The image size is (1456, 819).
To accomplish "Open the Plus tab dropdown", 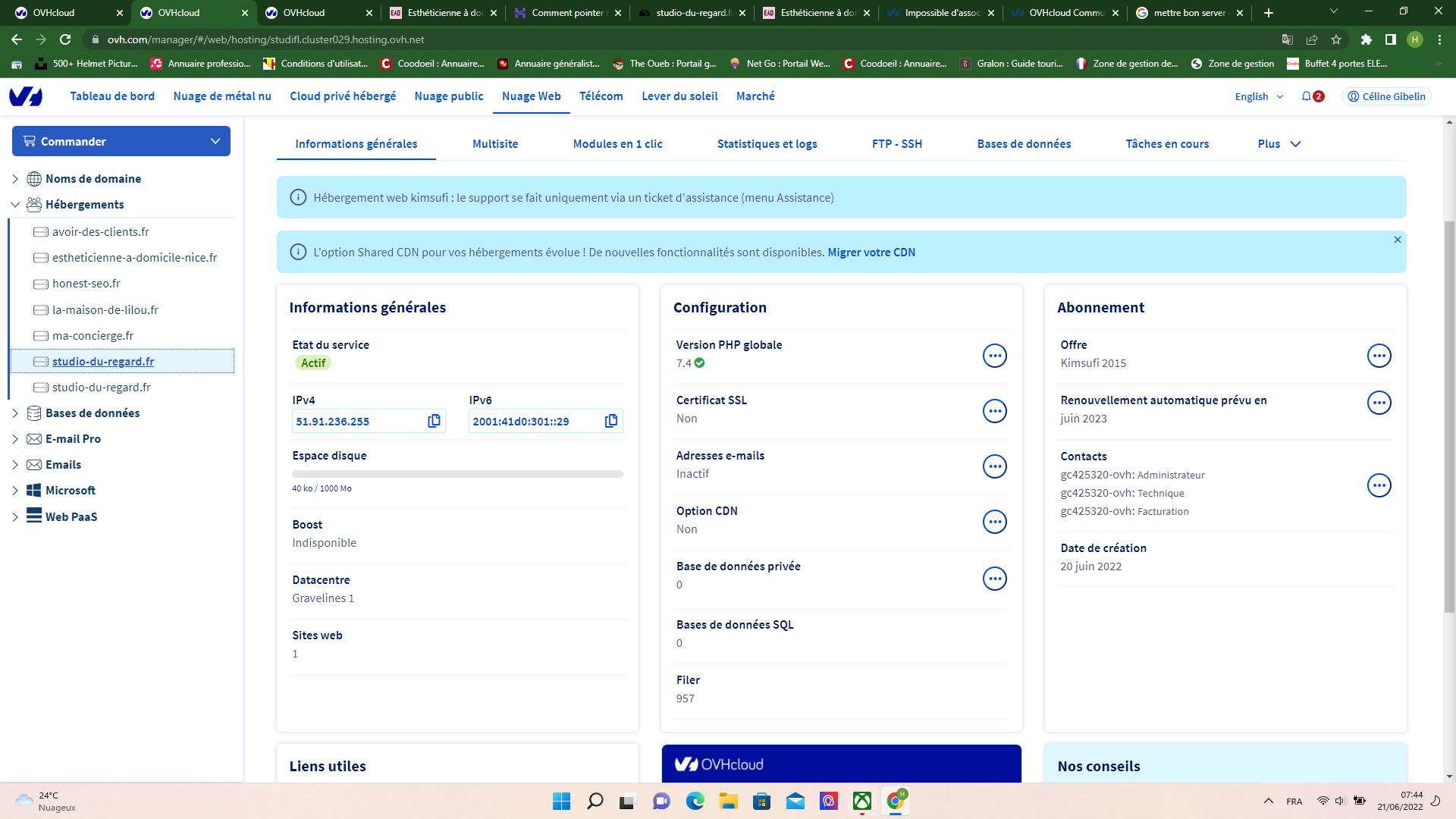I will 1279,144.
